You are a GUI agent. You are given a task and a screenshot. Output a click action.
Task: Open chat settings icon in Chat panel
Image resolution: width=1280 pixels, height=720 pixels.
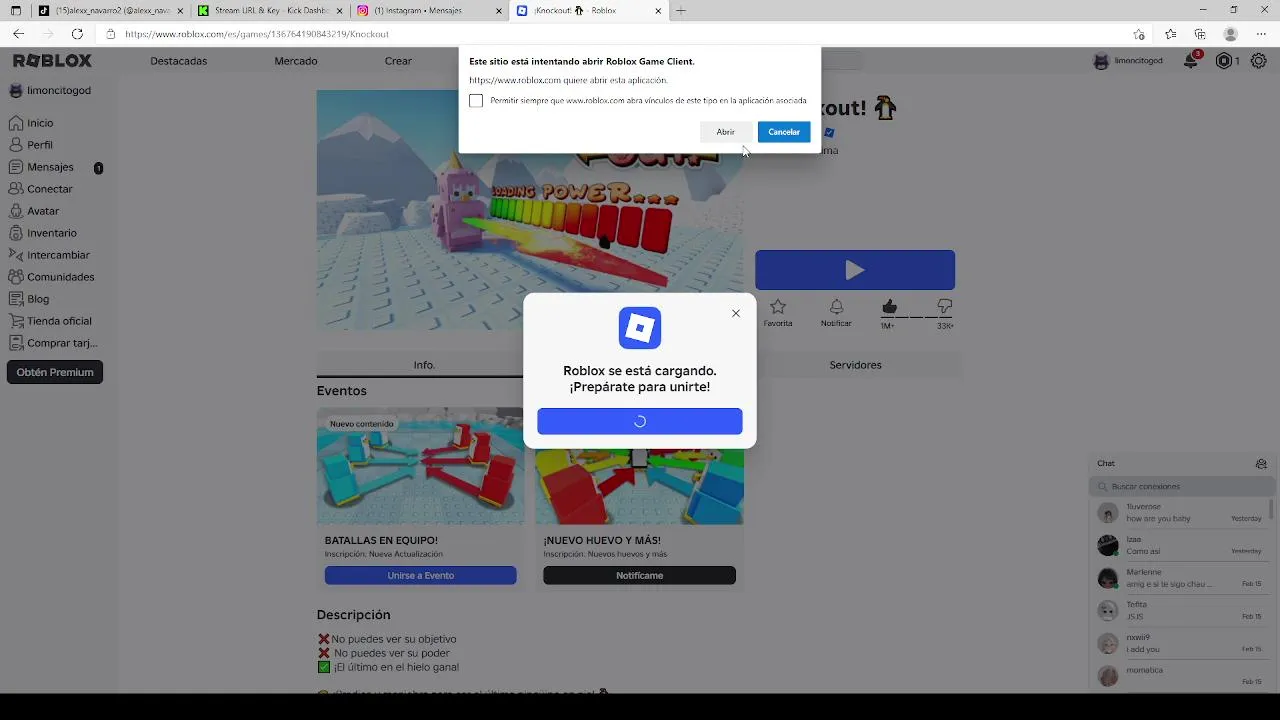click(1261, 464)
